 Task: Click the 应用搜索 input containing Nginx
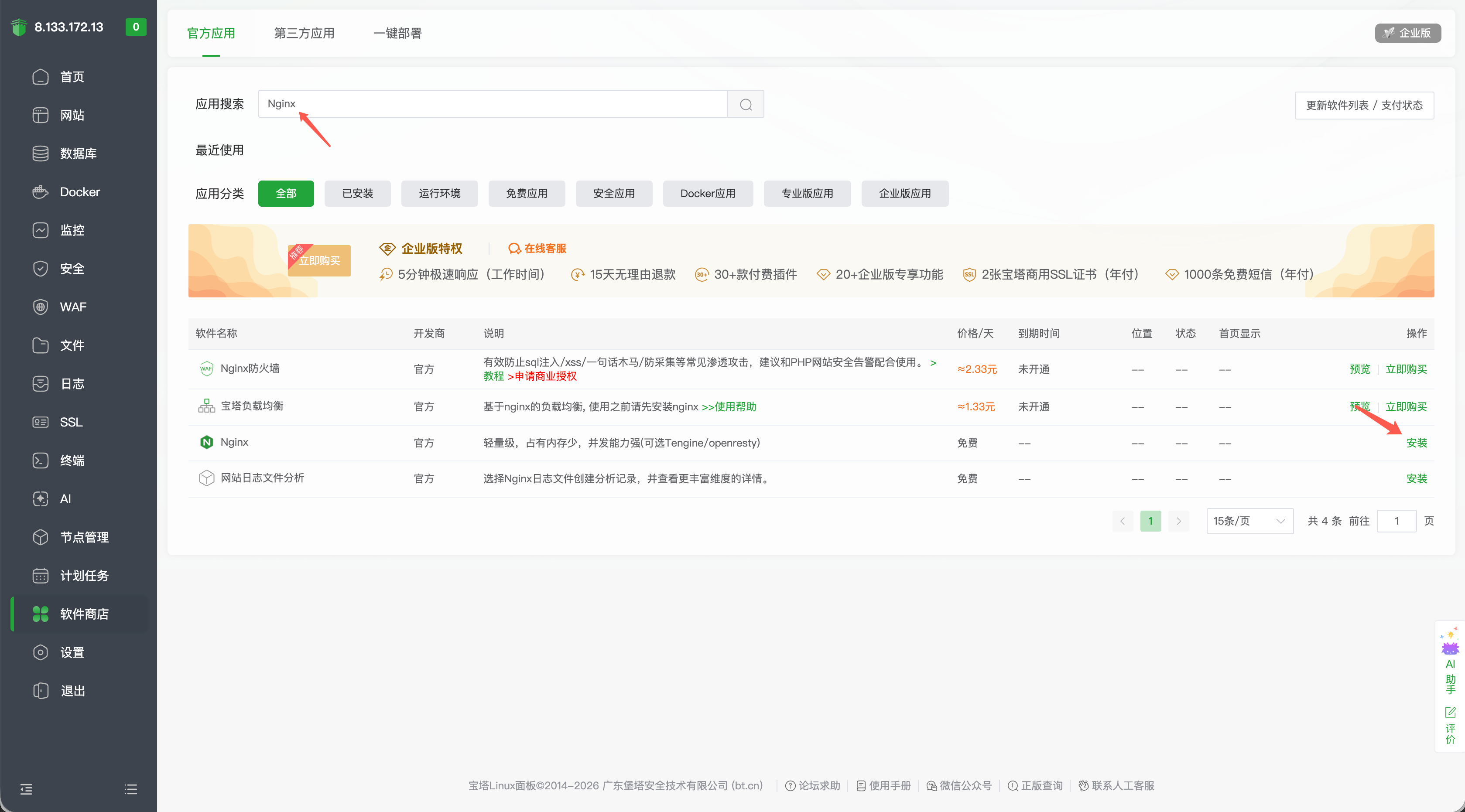tap(493, 104)
